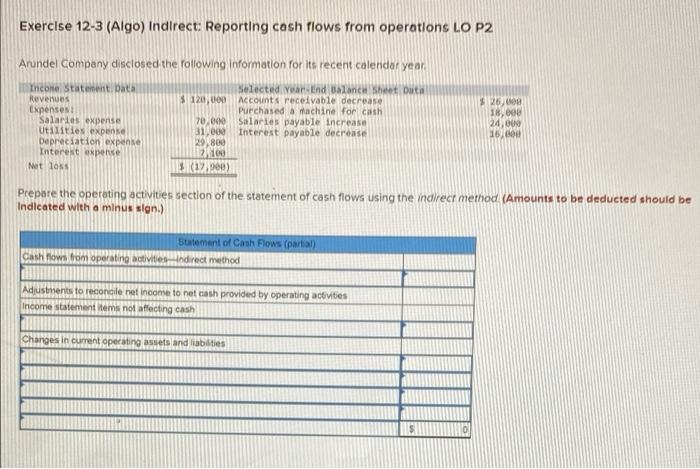Image resolution: width=700 pixels, height=469 pixels.
Task: Click 'Changes in current operating assets and liabilities' label
Action: [124, 341]
